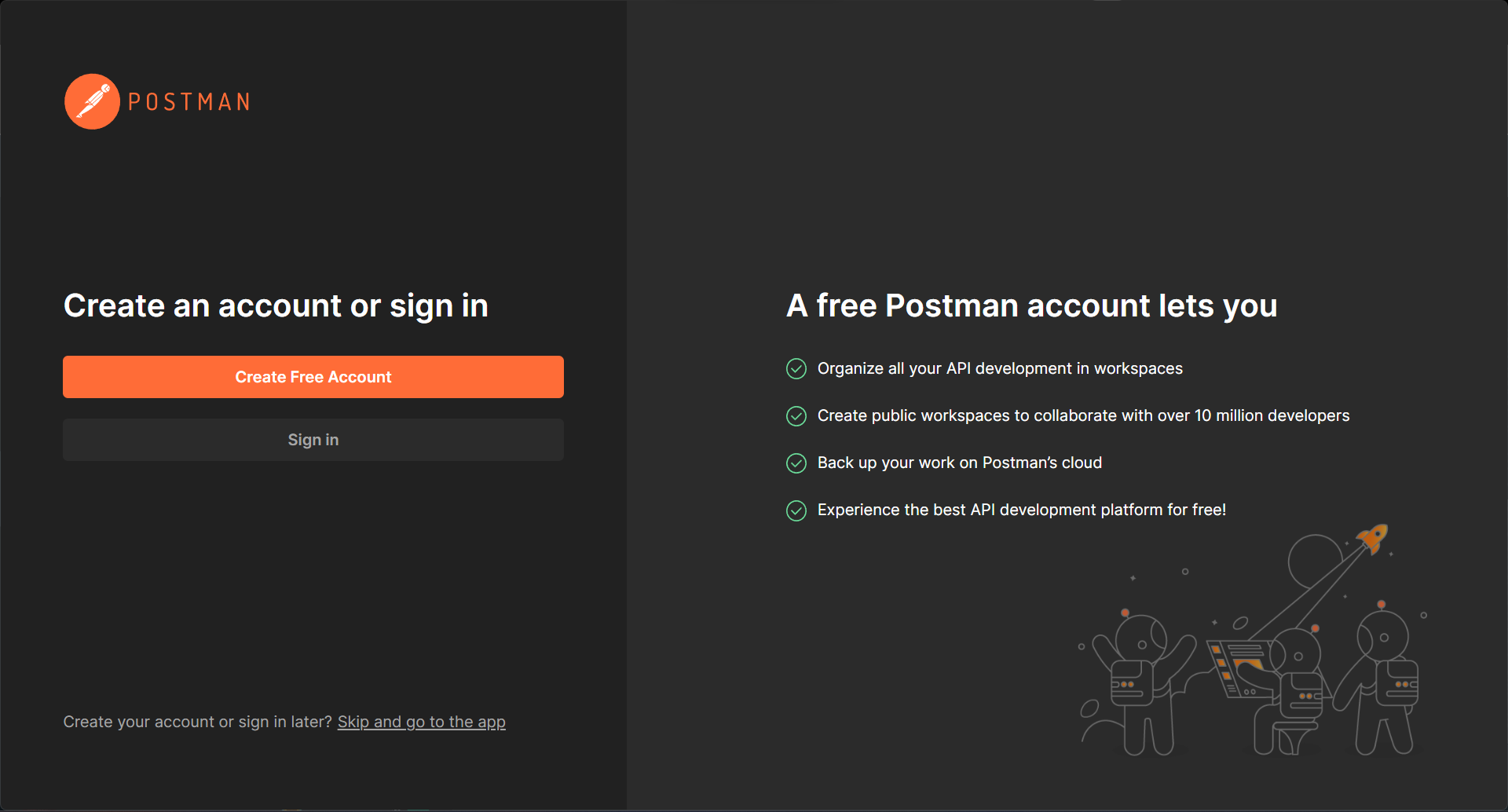Image resolution: width=1508 pixels, height=812 pixels.
Task: Click the Postman logo icon
Action: coord(92,101)
